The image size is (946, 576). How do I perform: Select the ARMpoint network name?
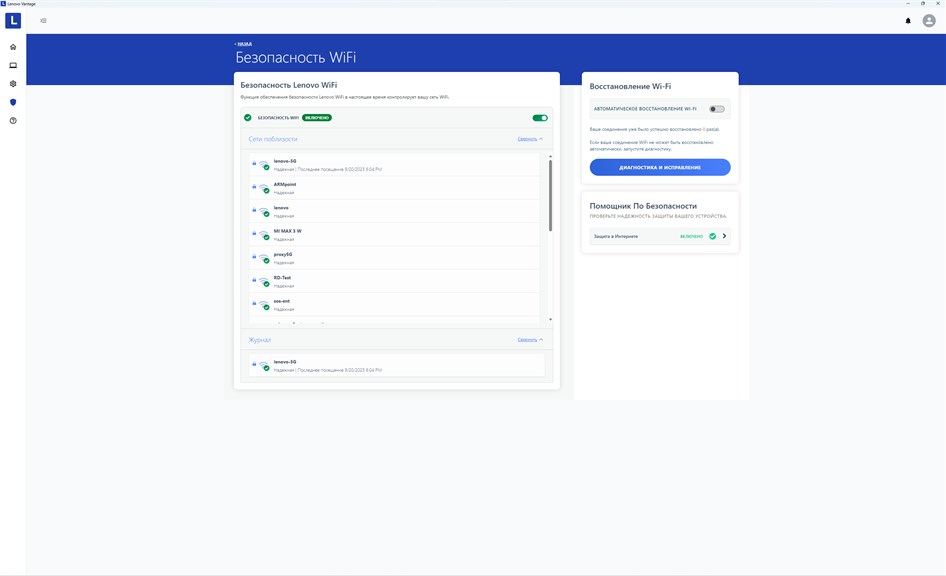[285, 185]
